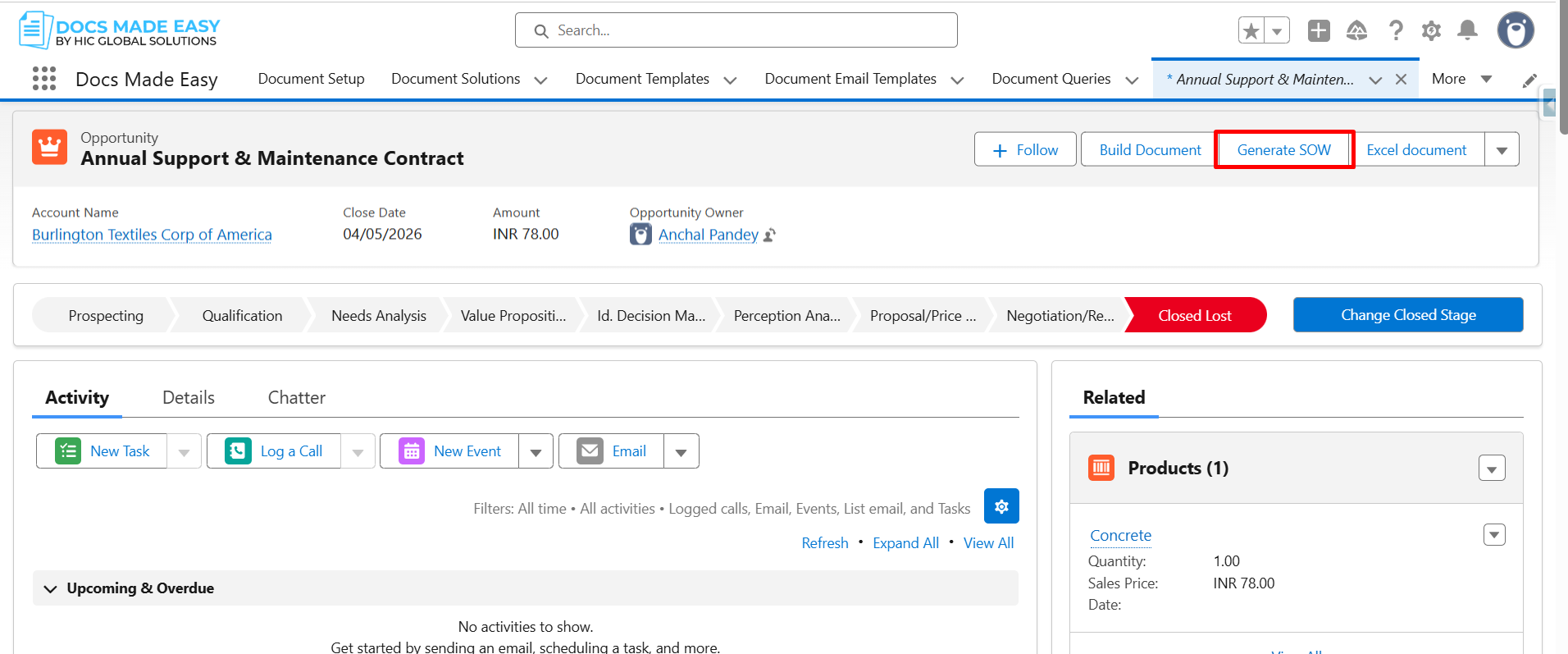Open the user profile avatar

[x=1516, y=31]
